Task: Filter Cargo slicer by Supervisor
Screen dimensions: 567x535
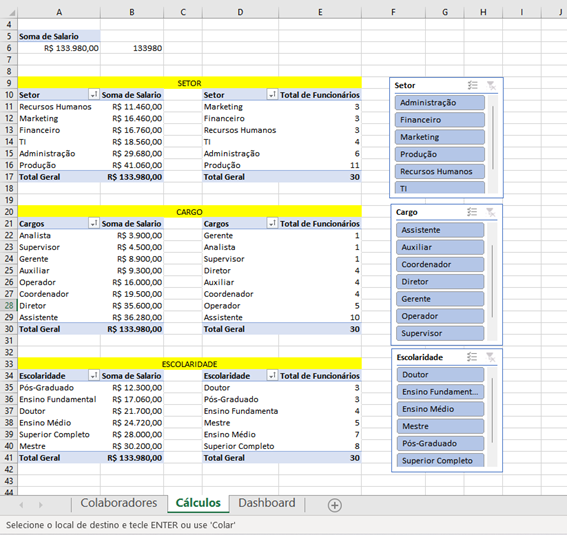Action: [x=440, y=333]
